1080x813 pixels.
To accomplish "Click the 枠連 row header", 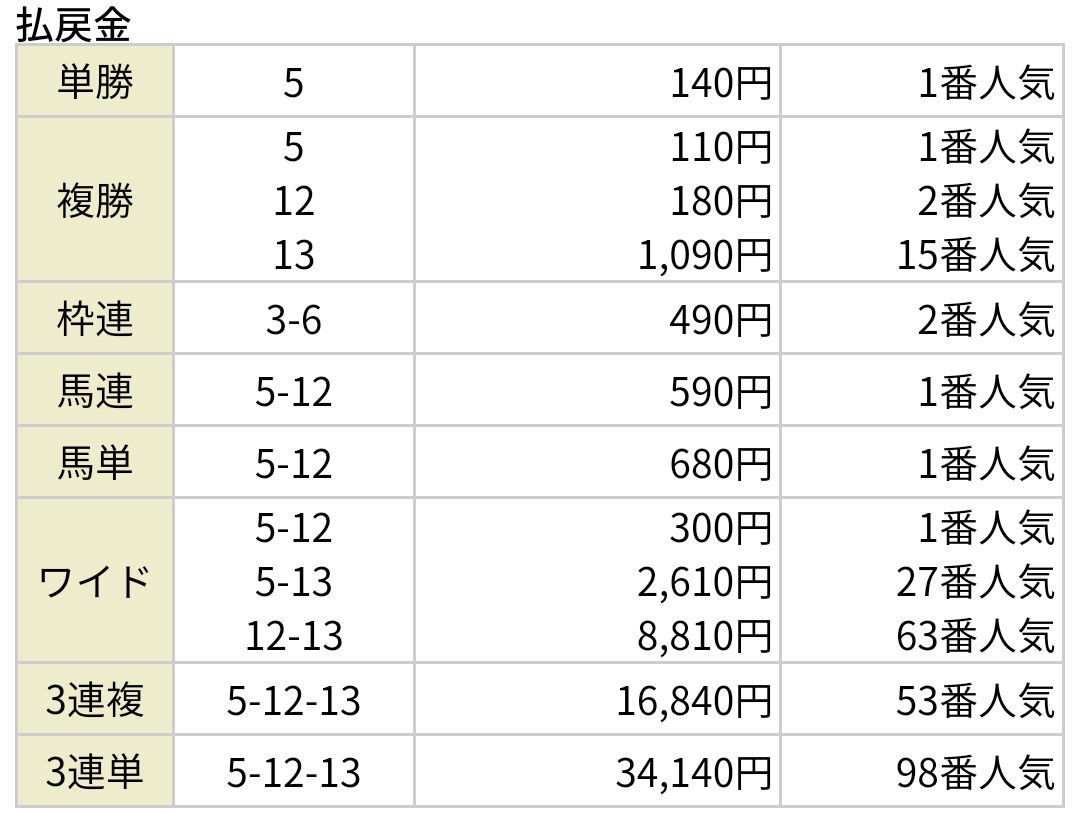I will (x=94, y=319).
